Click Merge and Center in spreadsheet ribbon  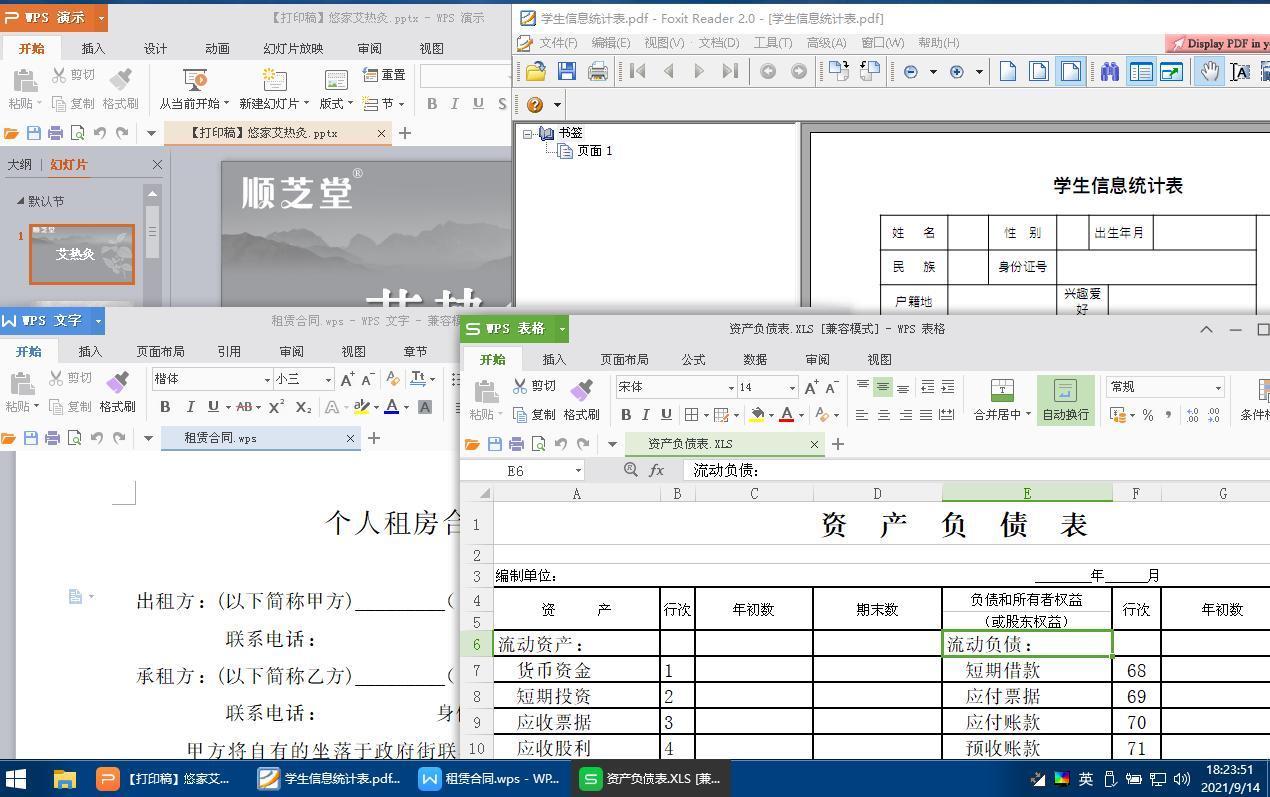click(1001, 397)
